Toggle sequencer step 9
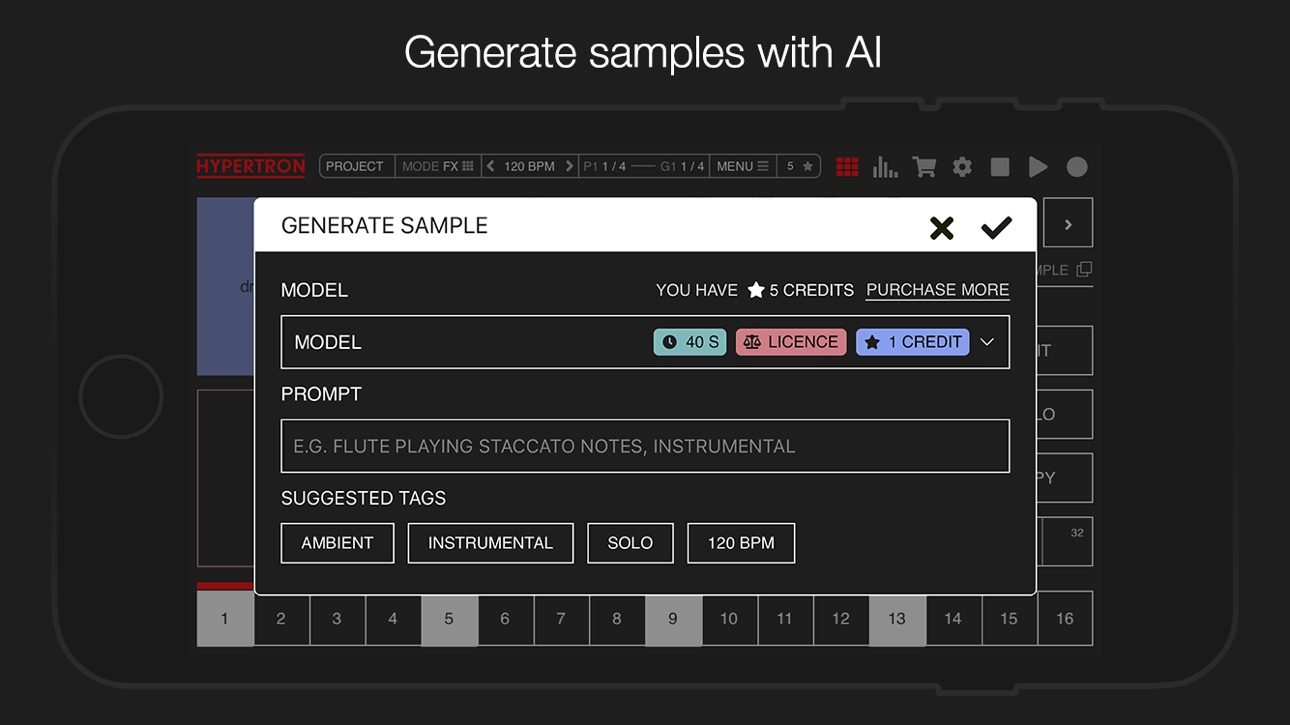 pos(673,619)
